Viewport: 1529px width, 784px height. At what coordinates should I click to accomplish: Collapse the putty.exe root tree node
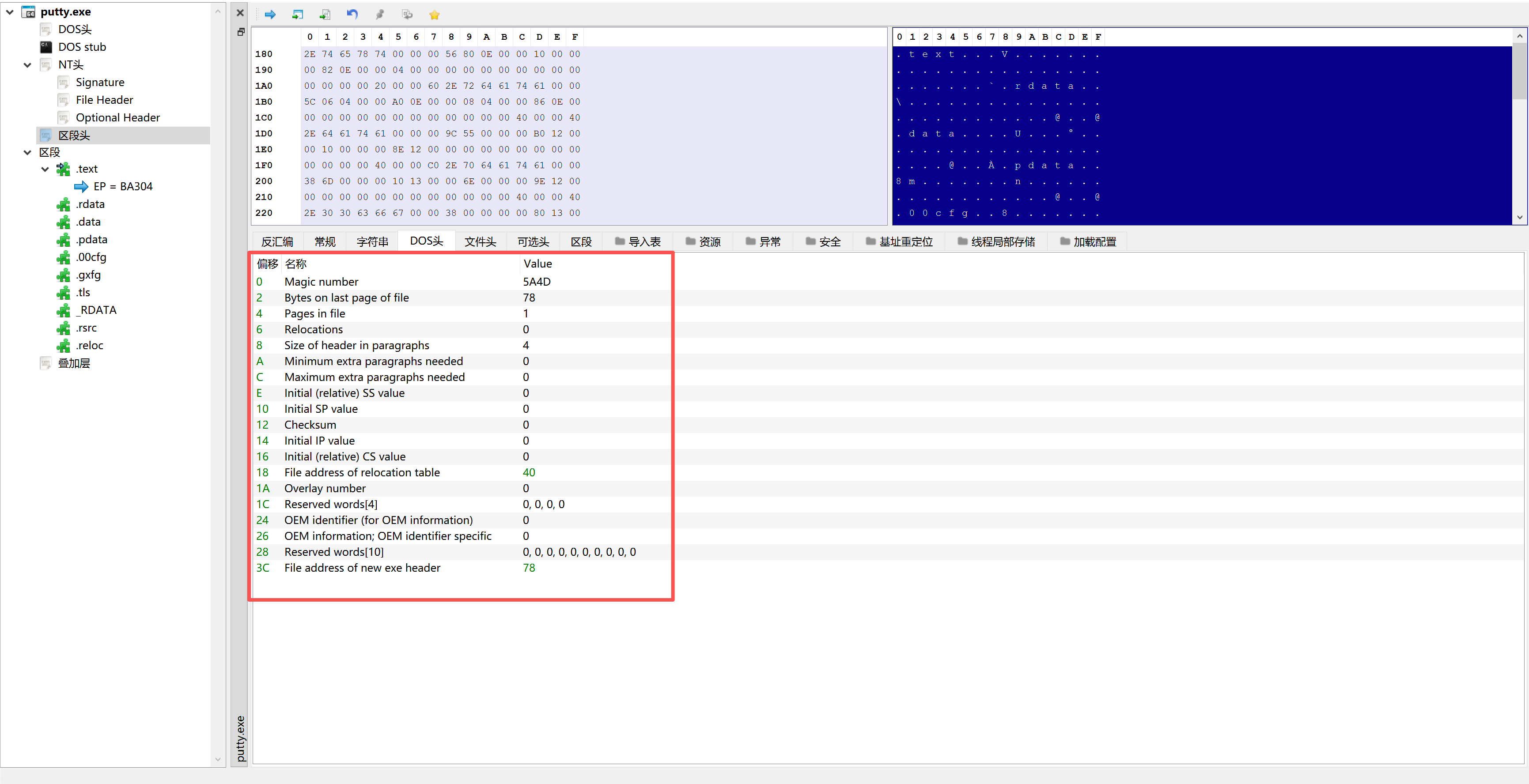click(10, 12)
